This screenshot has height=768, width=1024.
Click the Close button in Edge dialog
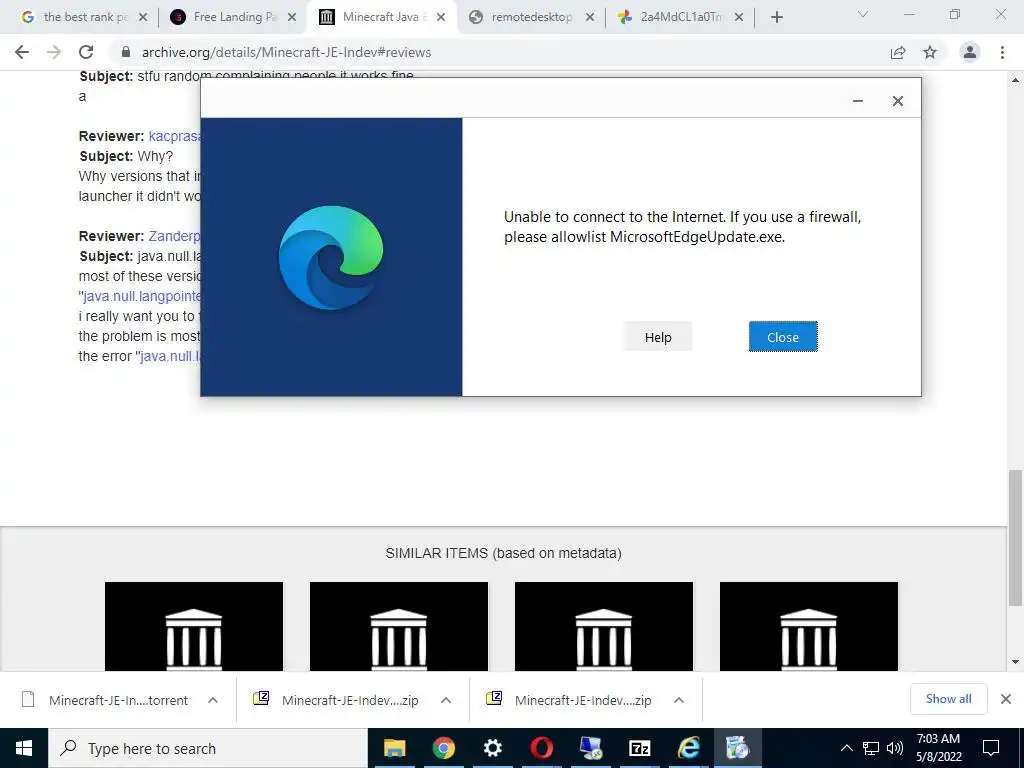click(x=783, y=337)
